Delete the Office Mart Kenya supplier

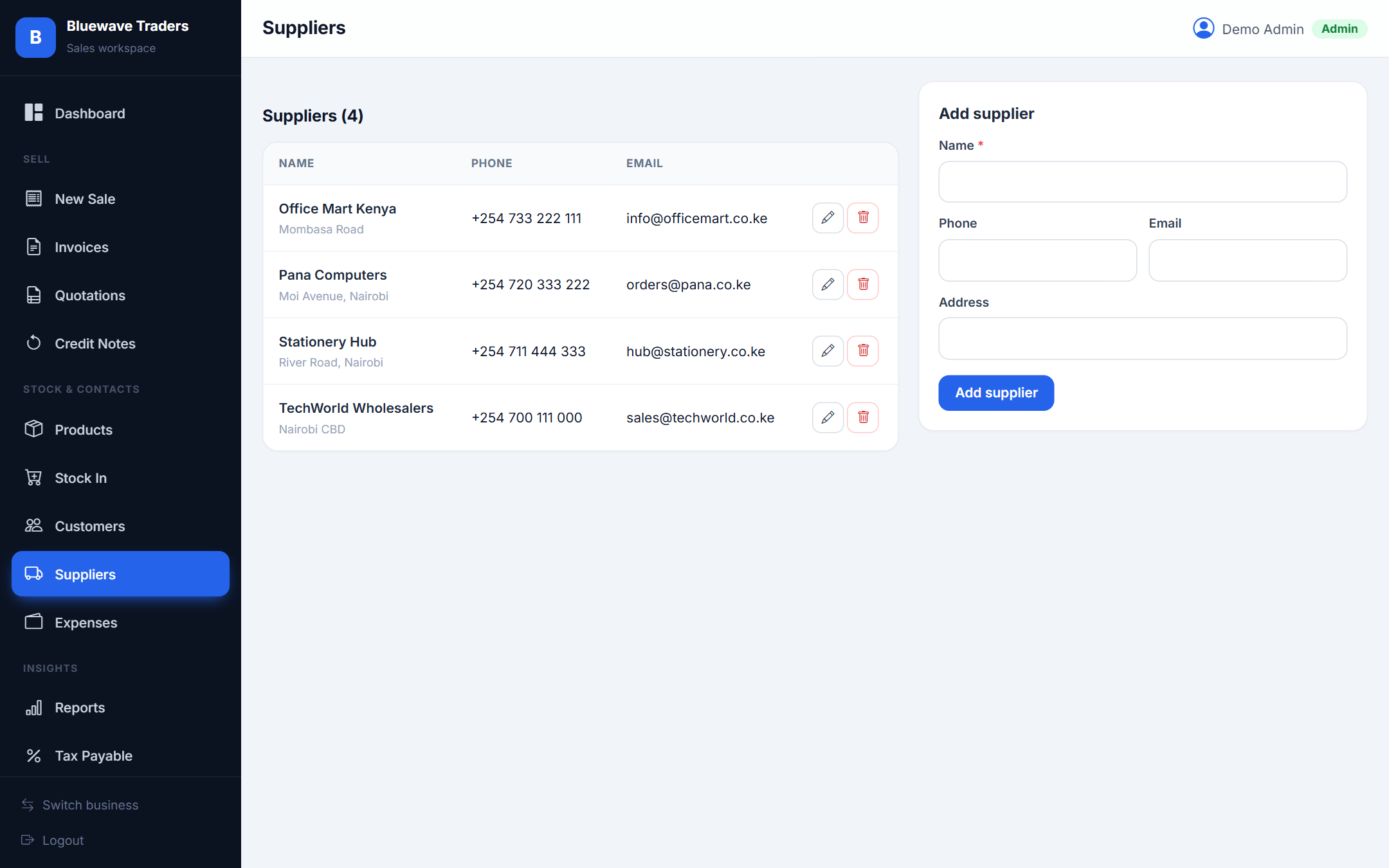(x=863, y=218)
